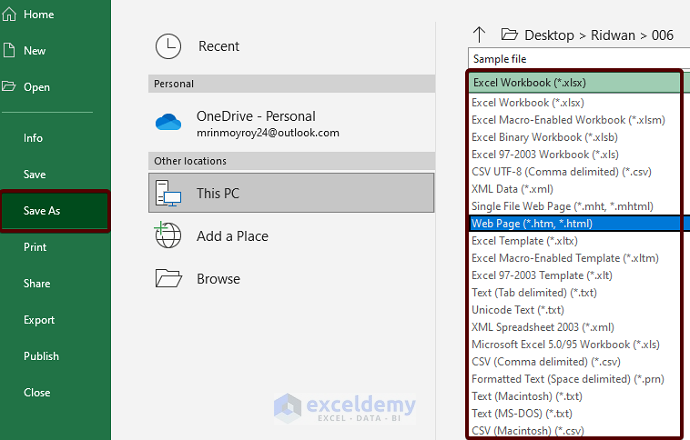
Task: Click the Home house icon
Action: [x=9, y=14]
